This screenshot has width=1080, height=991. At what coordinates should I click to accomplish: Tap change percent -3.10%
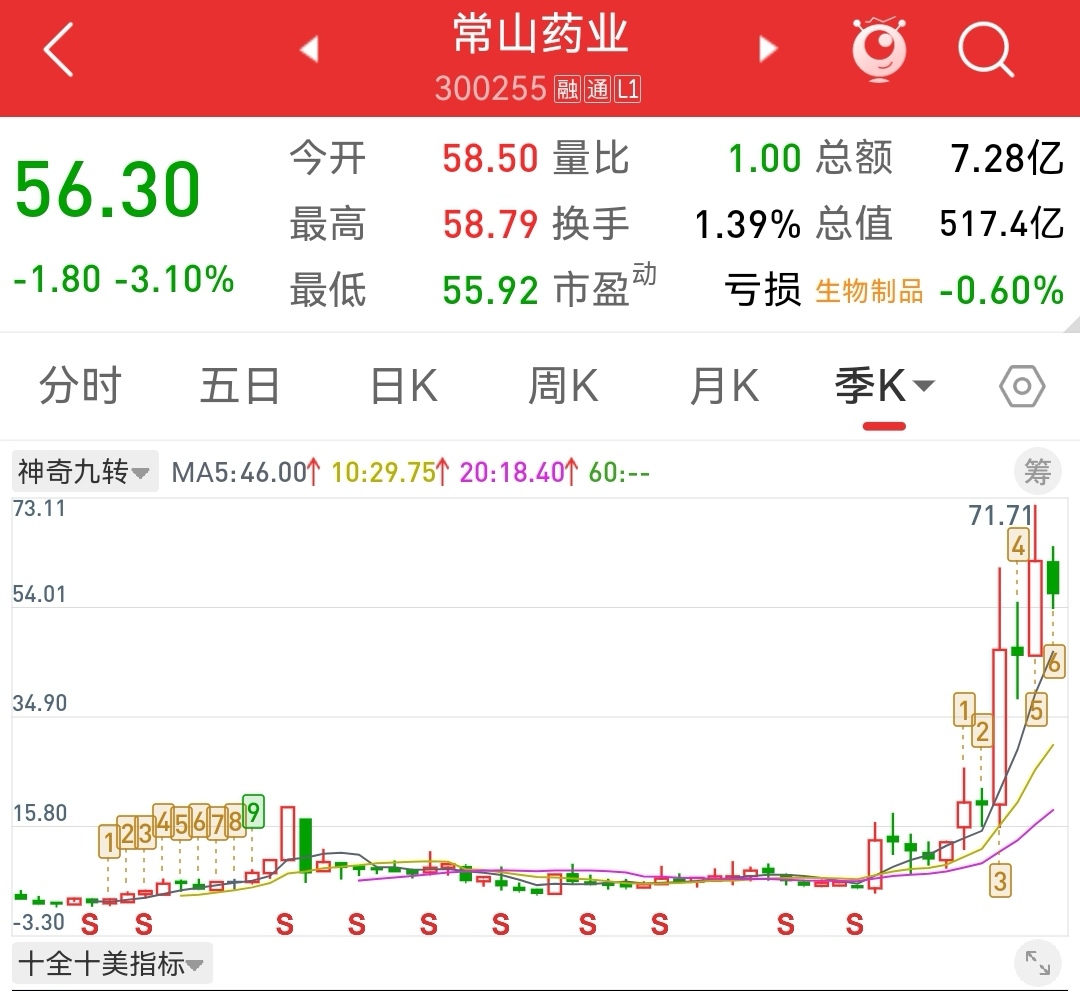(x=174, y=280)
